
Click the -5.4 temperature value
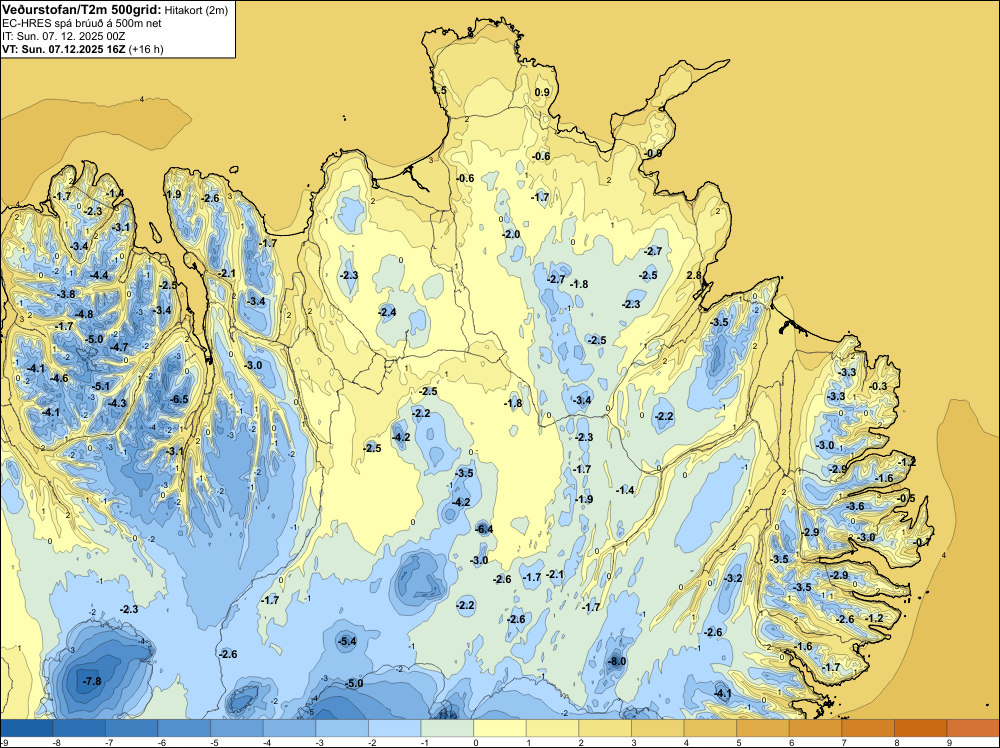(347, 641)
